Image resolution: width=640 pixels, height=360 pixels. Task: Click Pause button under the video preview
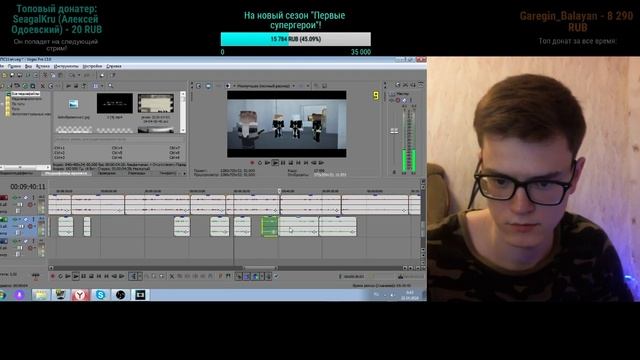pos(283,162)
